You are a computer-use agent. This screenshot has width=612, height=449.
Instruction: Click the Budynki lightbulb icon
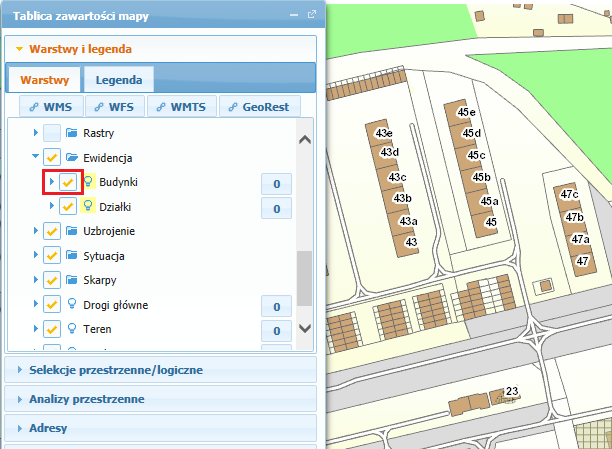(88, 182)
